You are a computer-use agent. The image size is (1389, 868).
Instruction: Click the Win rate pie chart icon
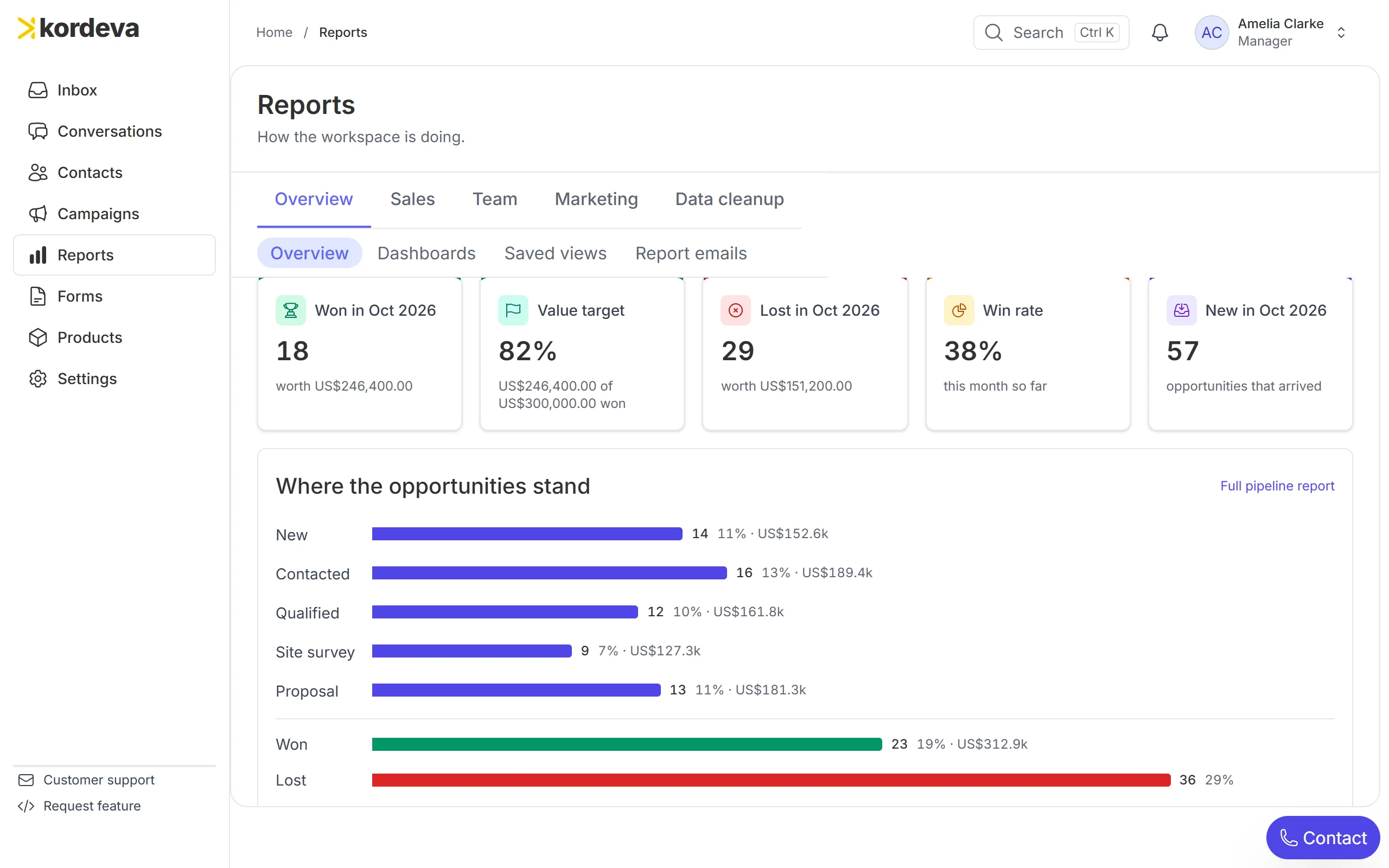(x=959, y=310)
